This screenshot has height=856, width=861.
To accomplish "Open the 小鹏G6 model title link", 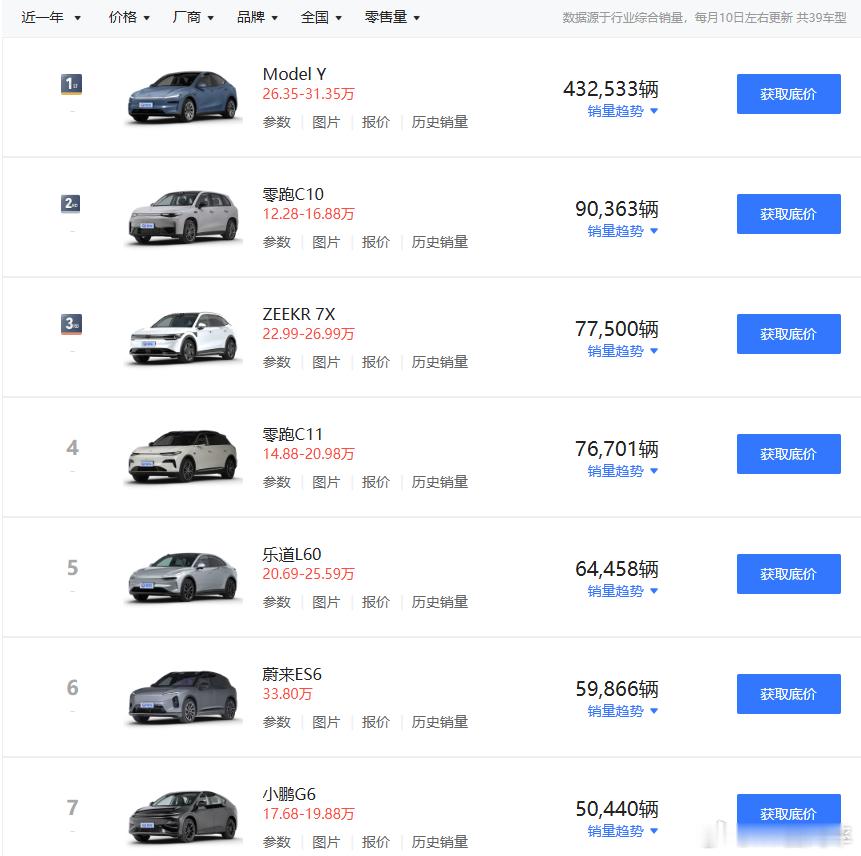I will (289, 795).
